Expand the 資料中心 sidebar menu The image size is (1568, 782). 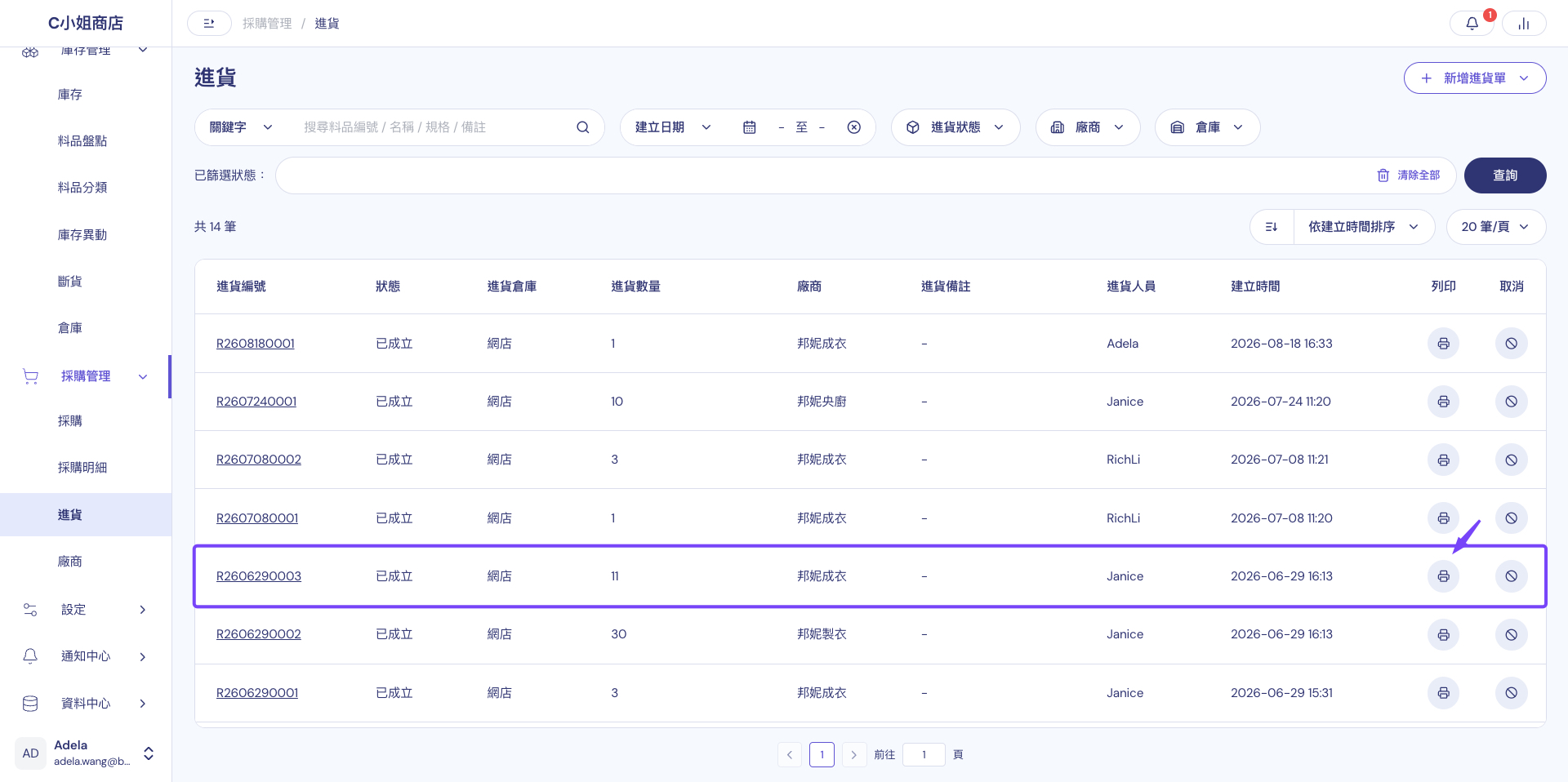86,704
